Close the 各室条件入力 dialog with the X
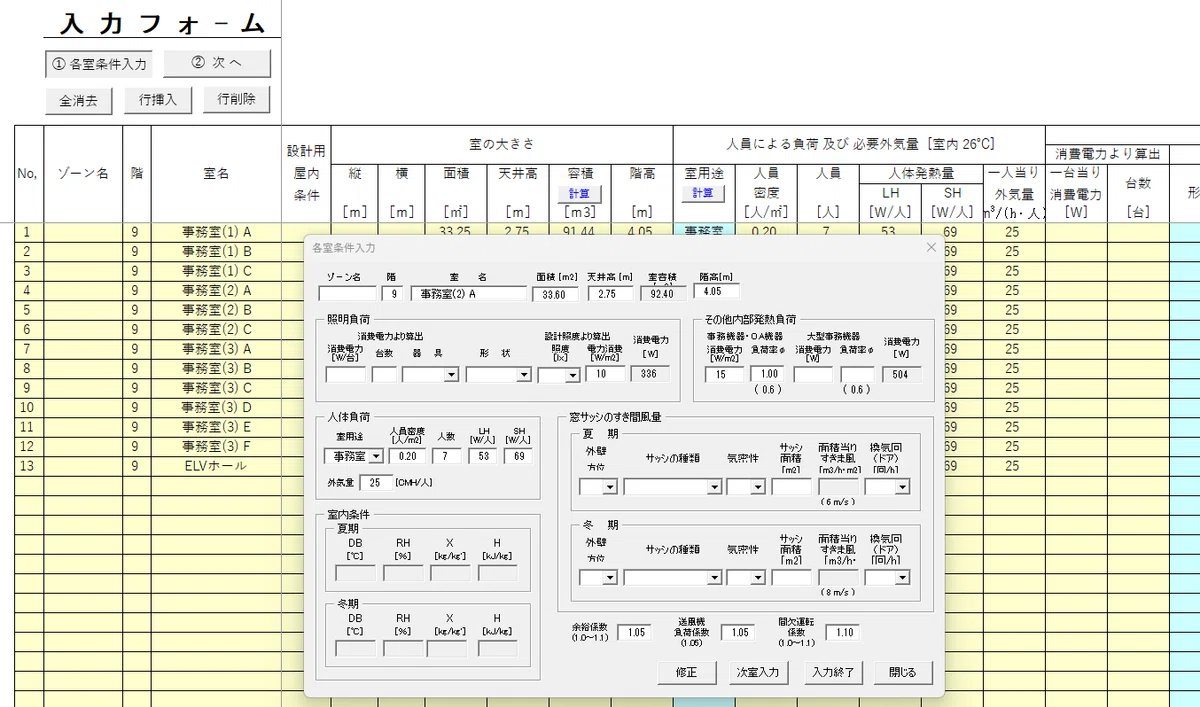This screenshot has height=707, width=1200. point(931,247)
